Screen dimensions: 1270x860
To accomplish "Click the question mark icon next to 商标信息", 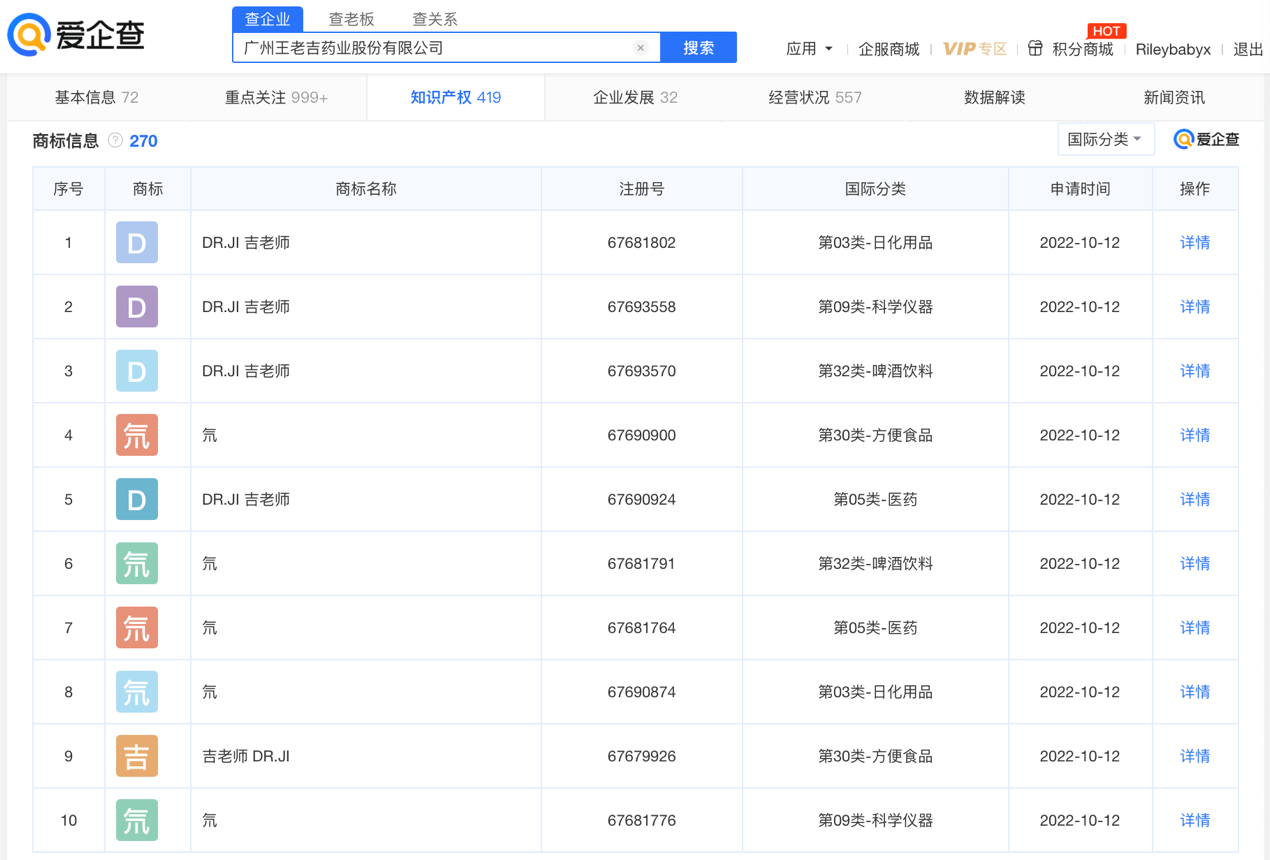I will (x=115, y=141).
